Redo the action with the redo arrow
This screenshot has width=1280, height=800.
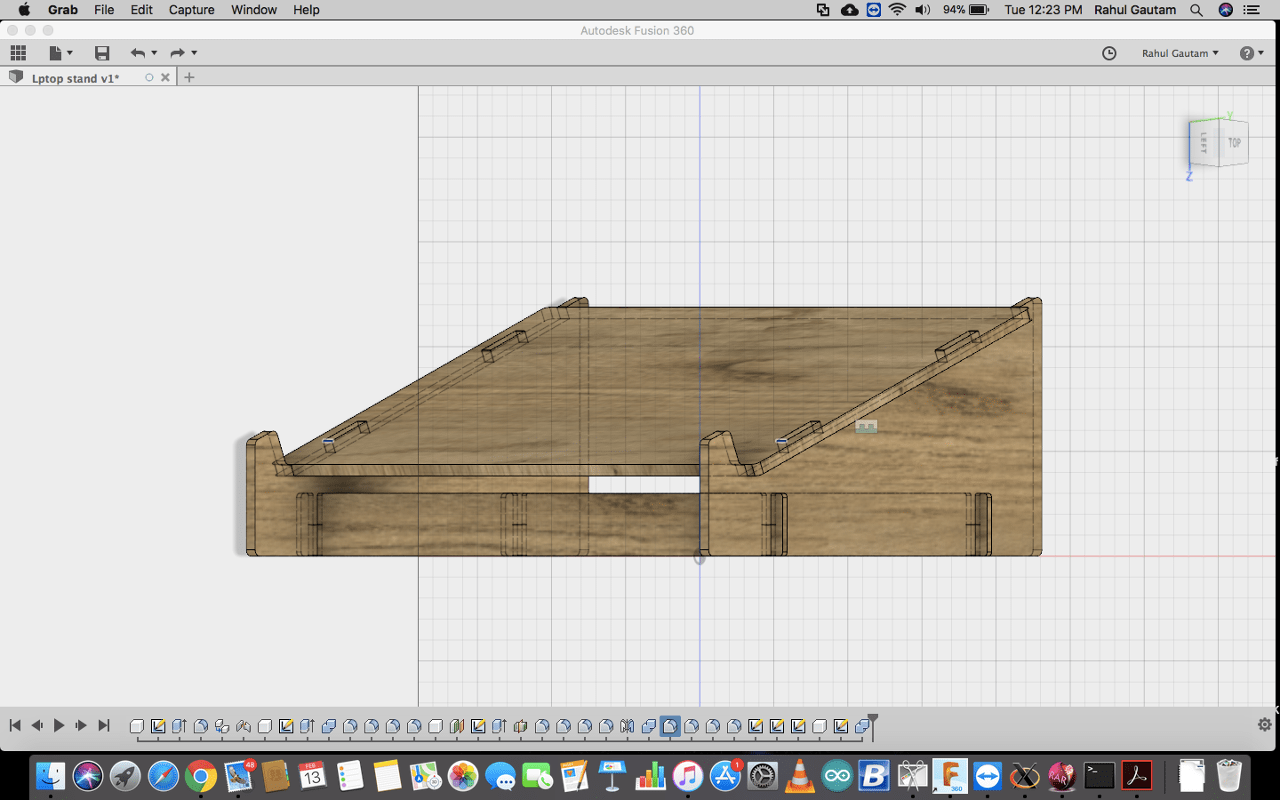(x=177, y=53)
